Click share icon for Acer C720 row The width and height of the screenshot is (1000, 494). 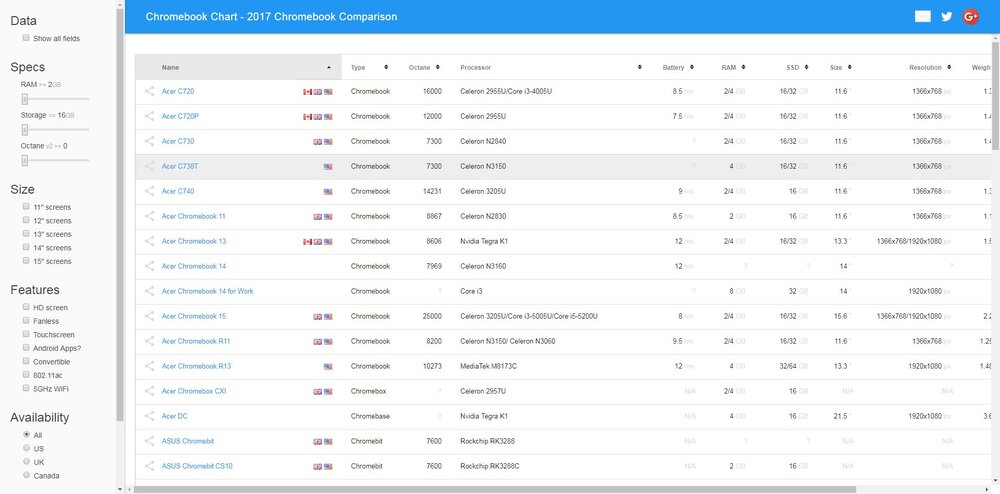pyautogui.click(x=149, y=91)
